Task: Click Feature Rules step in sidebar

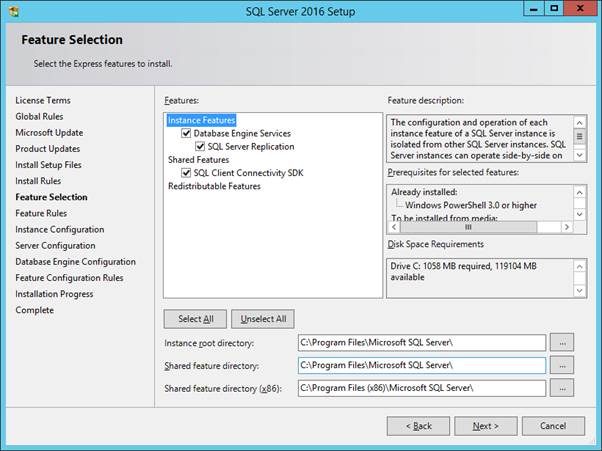Action: [41, 213]
